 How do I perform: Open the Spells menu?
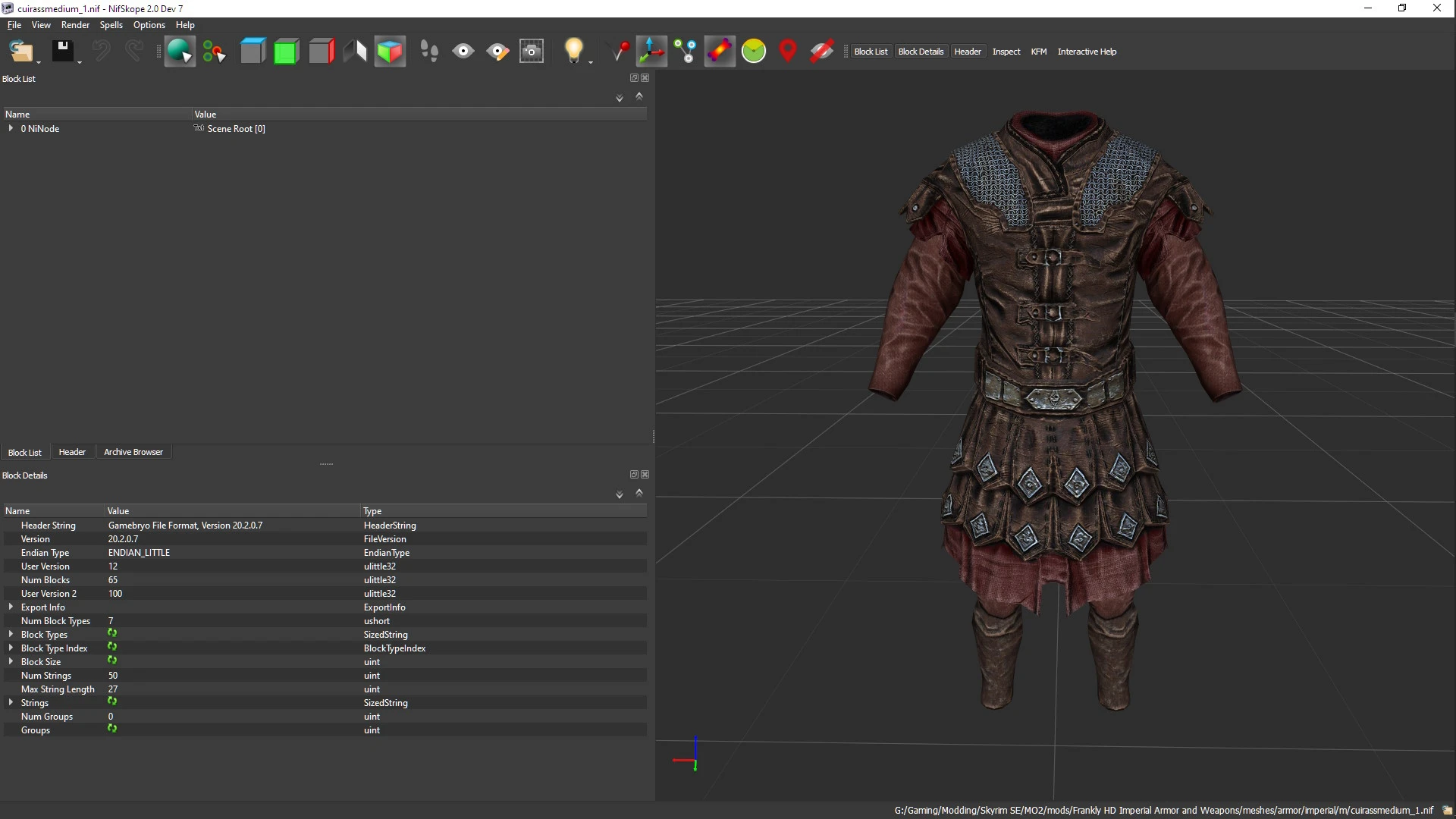point(111,25)
